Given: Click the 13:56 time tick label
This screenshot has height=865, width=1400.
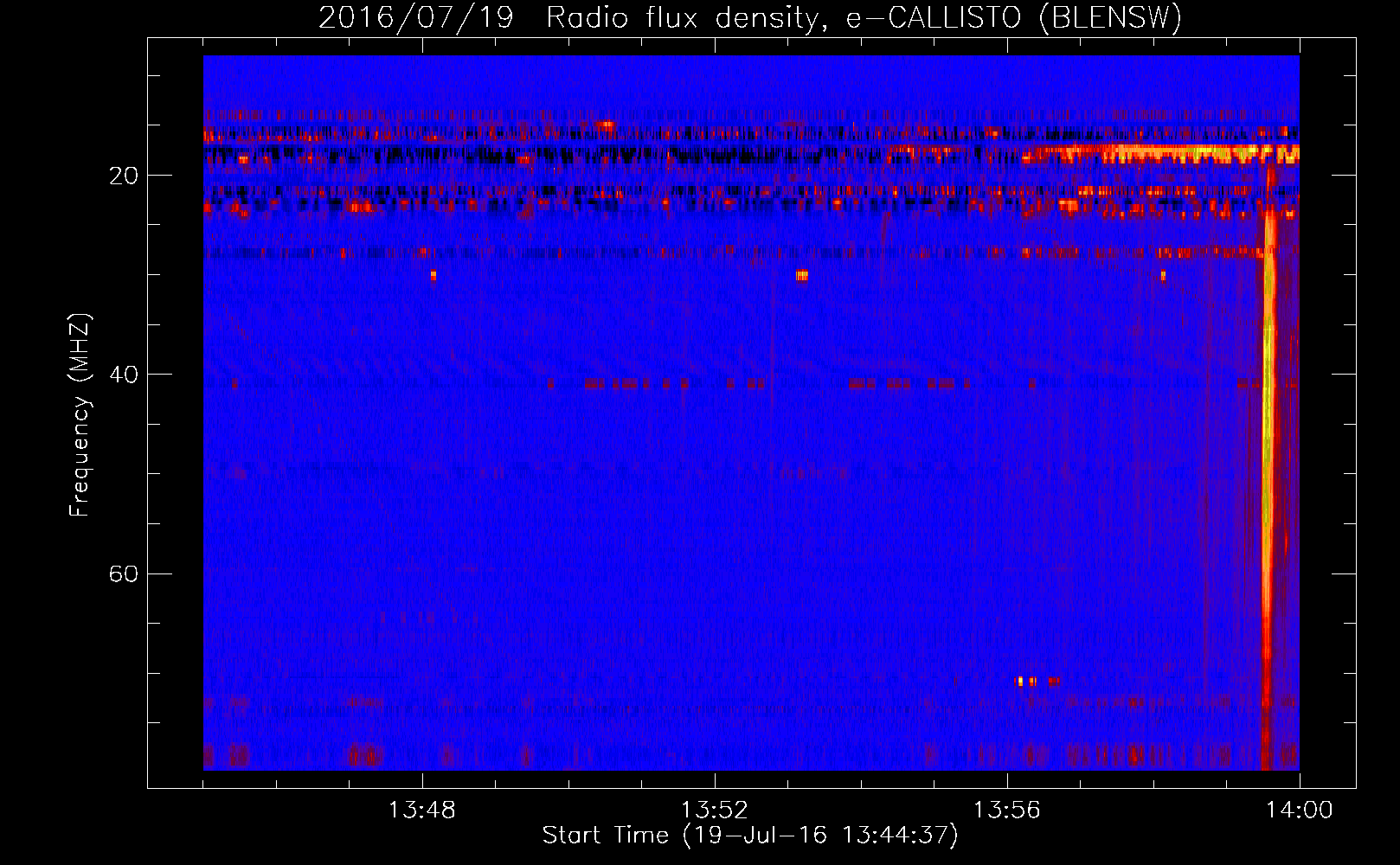Looking at the screenshot, I should pos(1007,811).
